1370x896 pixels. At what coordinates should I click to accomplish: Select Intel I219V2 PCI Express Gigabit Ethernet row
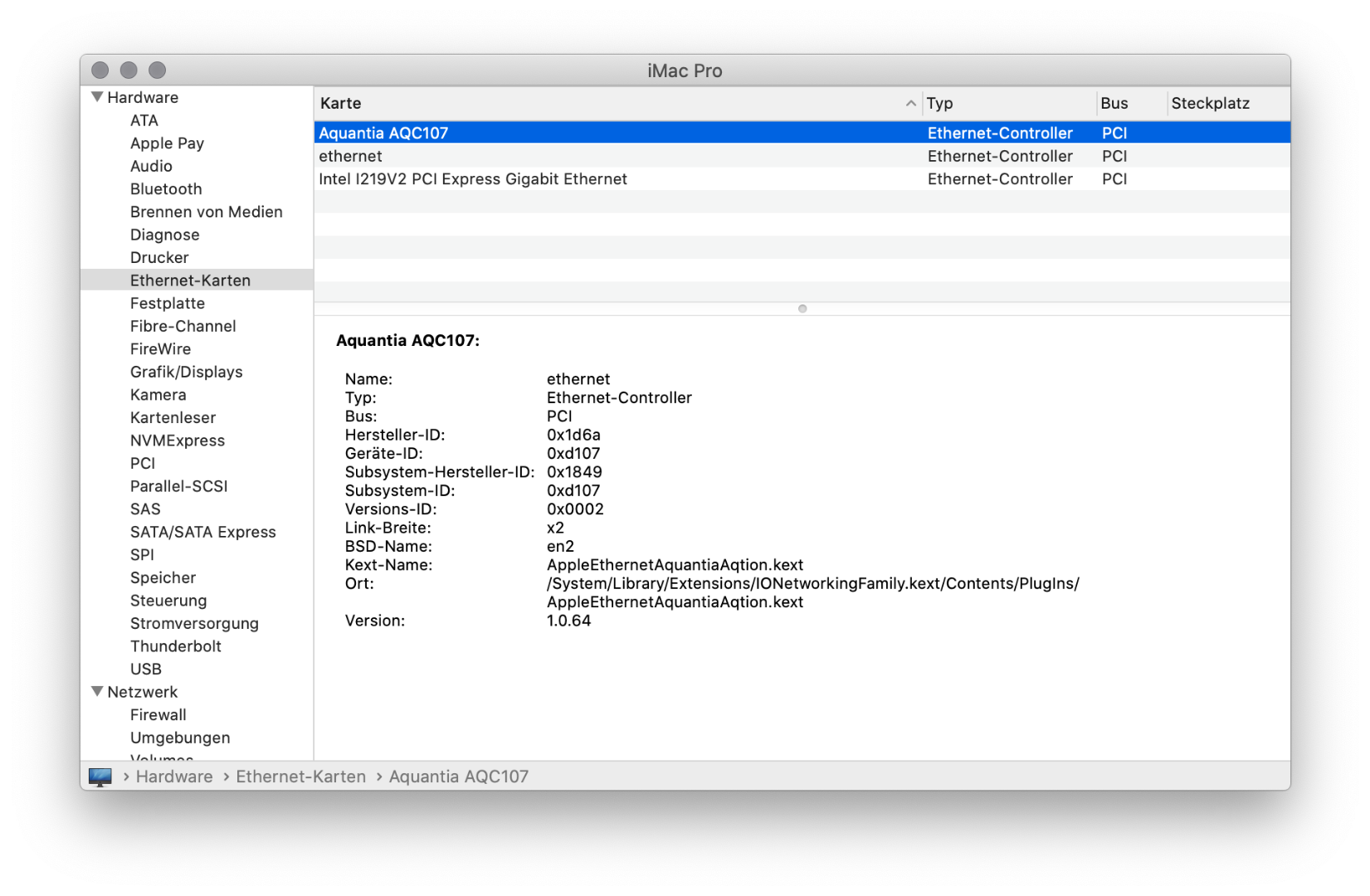(x=802, y=178)
